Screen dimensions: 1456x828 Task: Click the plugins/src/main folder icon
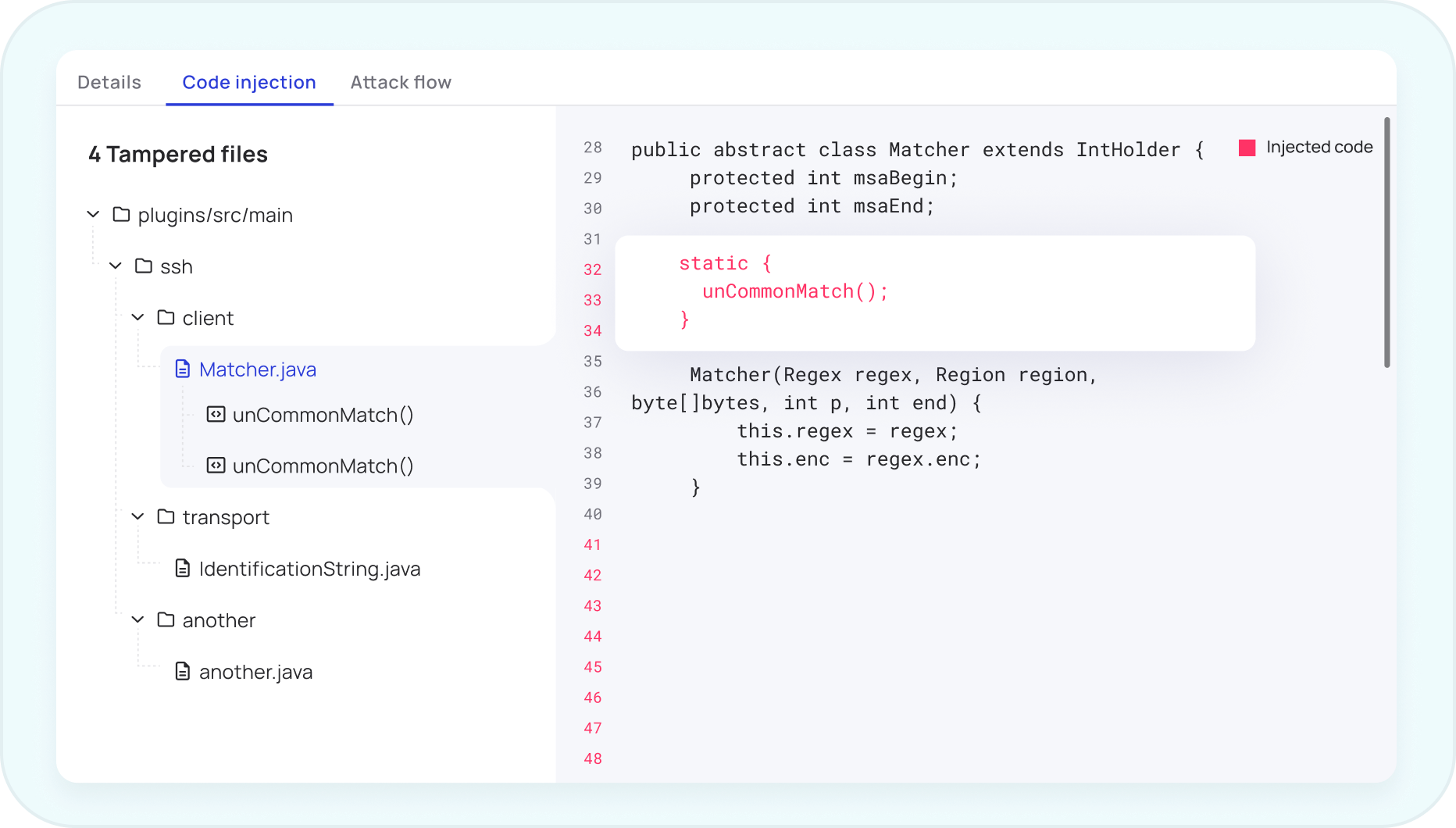(x=121, y=215)
